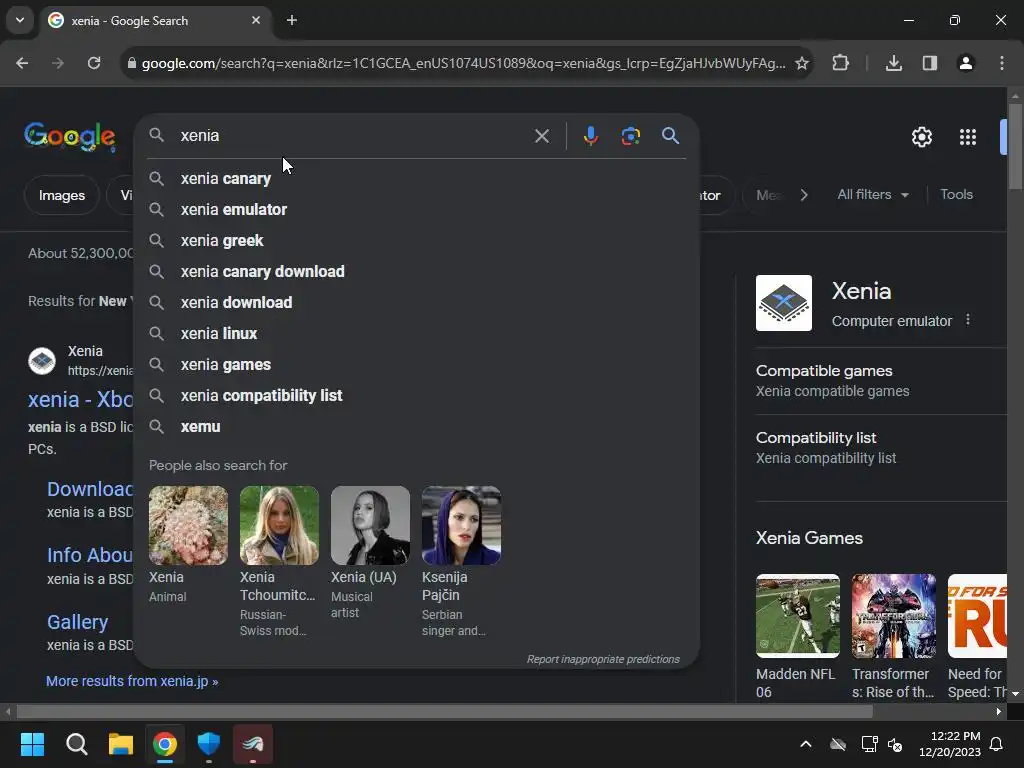Image resolution: width=1024 pixels, height=768 pixels.
Task: Open search Tools
Action: tap(956, 195)
